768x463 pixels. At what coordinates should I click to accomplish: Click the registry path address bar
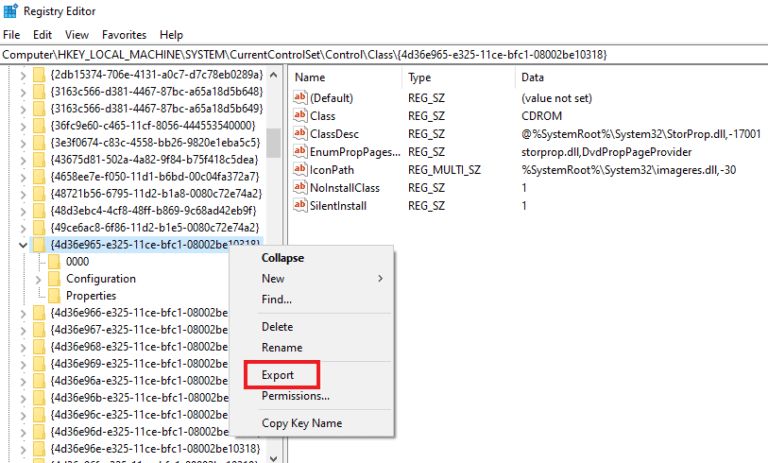(x=384, y=54)
